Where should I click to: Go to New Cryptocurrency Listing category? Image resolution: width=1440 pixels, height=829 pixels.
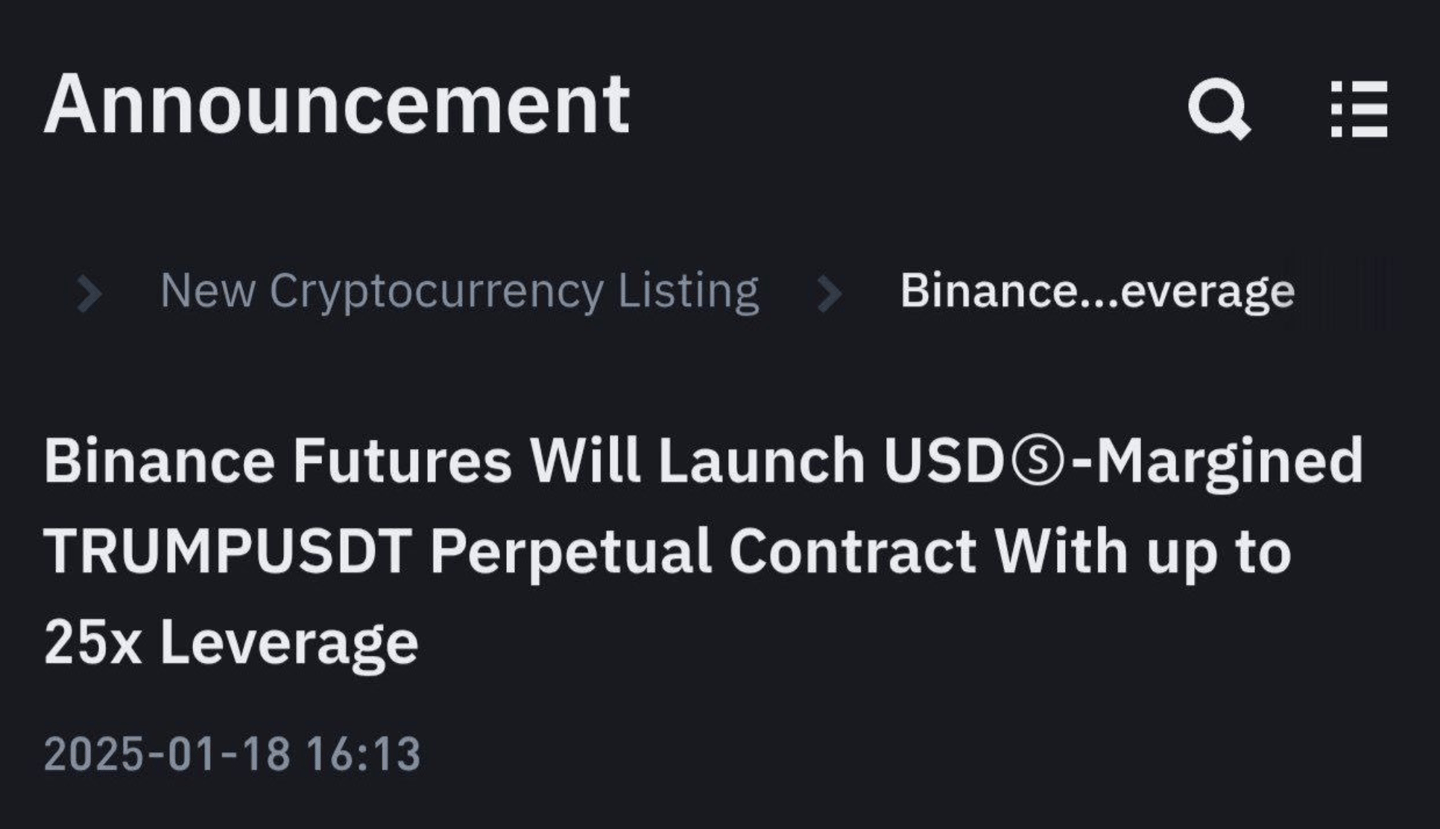point(459,291)
